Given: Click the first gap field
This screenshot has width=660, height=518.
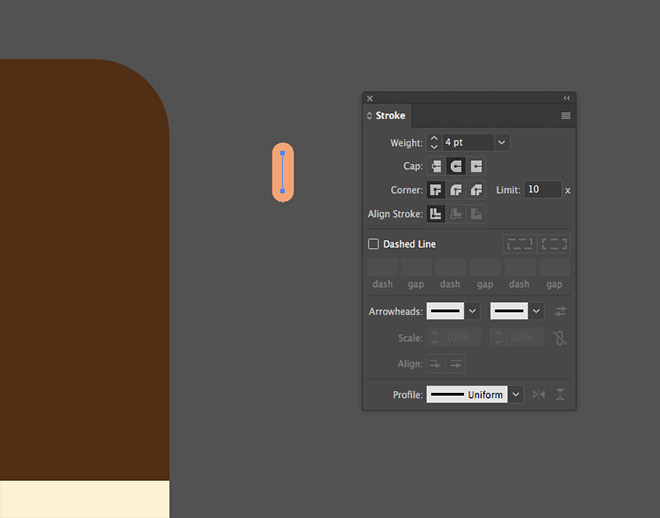Looking at the screenshot, I should tap(417, 267).
